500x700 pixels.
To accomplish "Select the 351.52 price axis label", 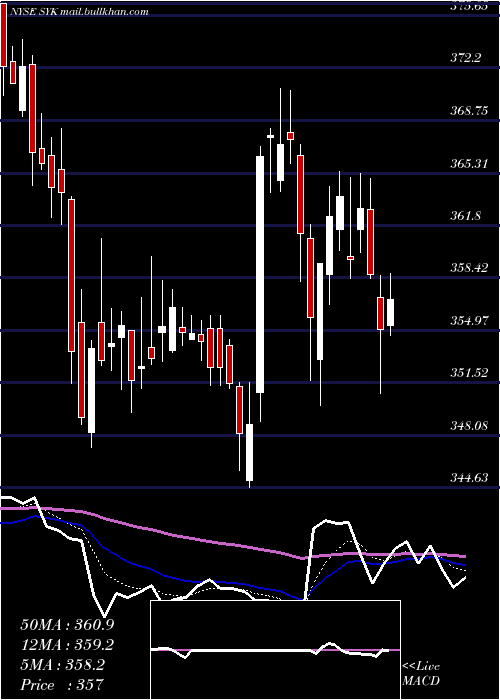I will 469,373.
